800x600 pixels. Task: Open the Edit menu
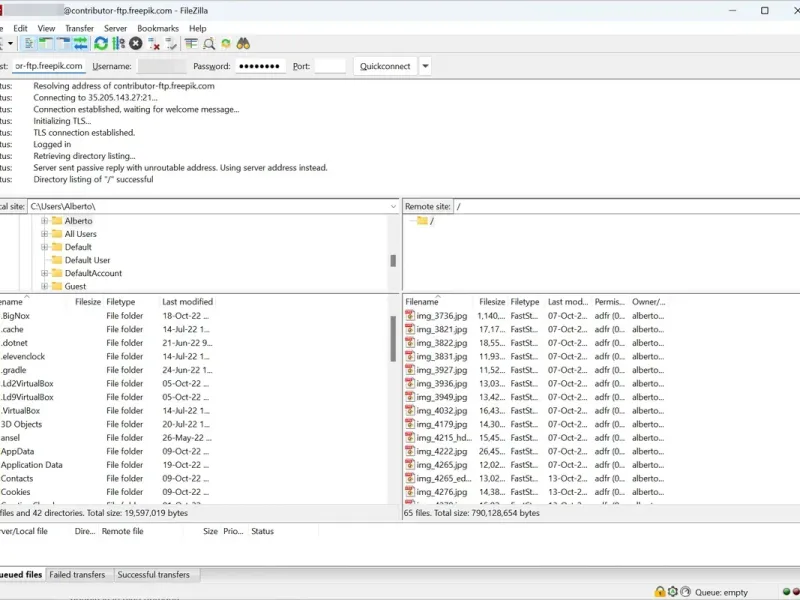pyautogui.click(x=20, y=29)
